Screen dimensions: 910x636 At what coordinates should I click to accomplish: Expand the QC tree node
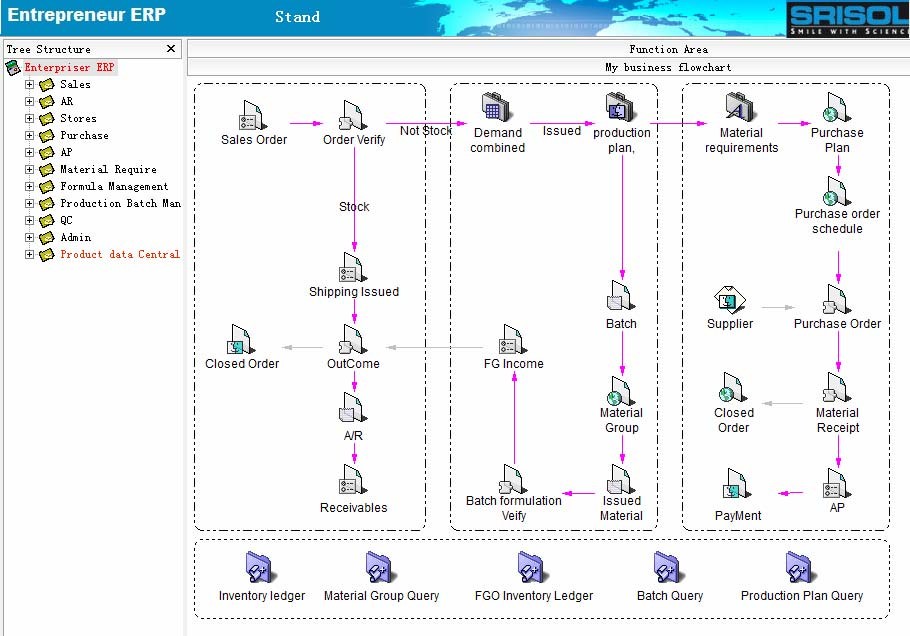29,220
